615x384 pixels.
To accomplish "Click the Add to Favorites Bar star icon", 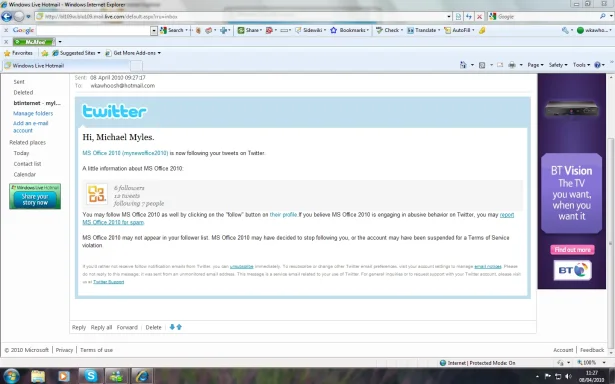I will tap(45, 53).
